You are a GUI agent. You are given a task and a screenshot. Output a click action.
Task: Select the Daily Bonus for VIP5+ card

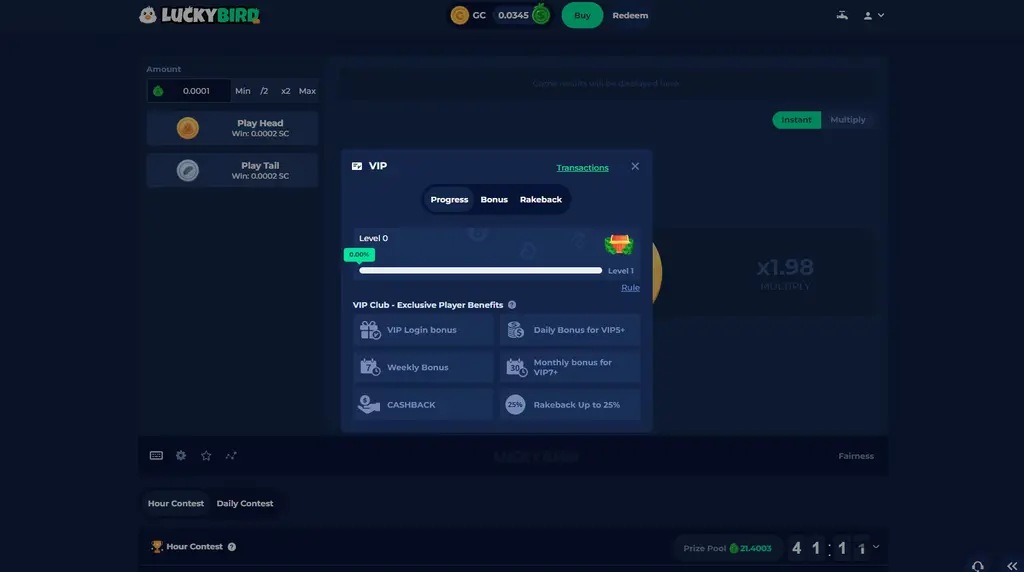click(x=569, y=330)
